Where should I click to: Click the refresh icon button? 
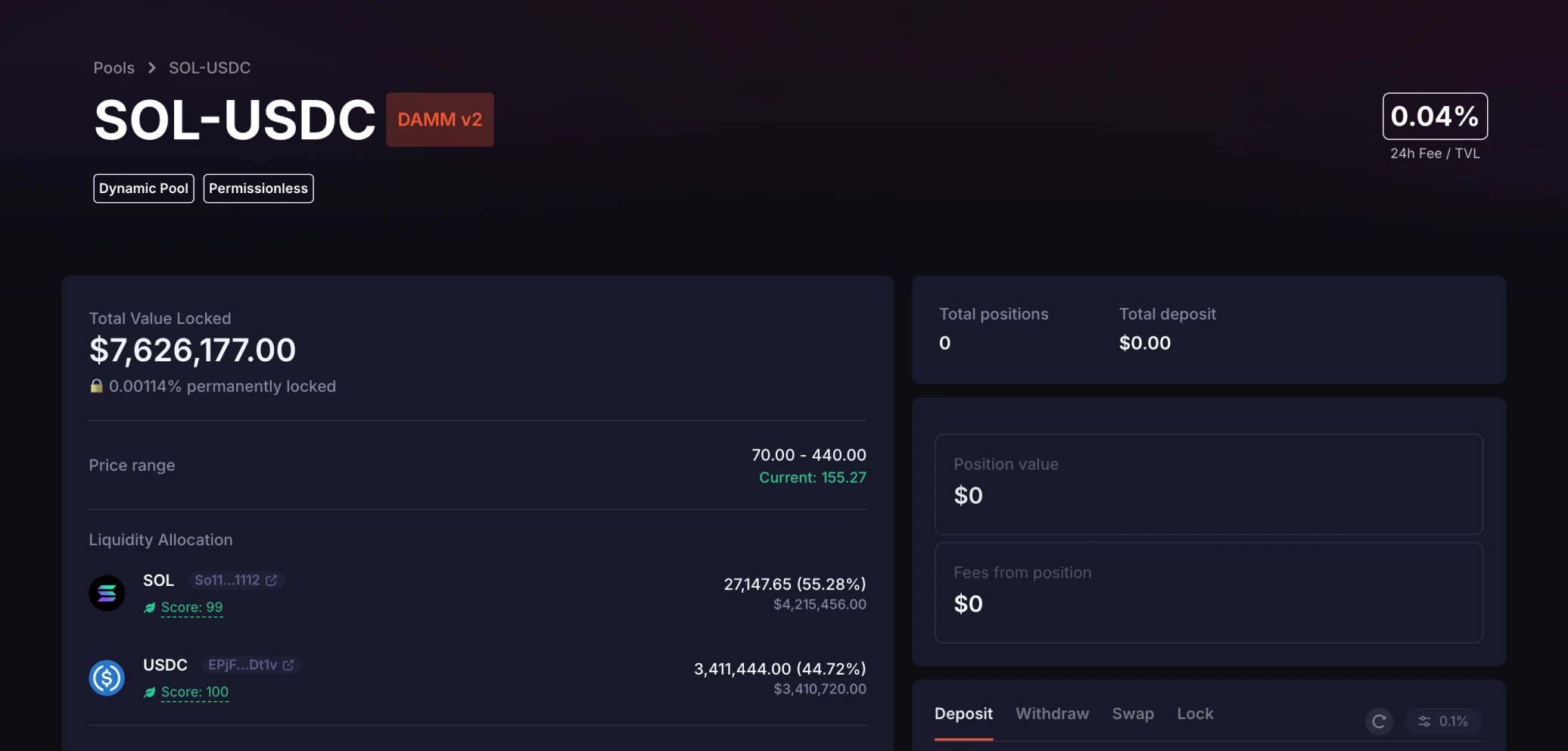pos(1379,721)
